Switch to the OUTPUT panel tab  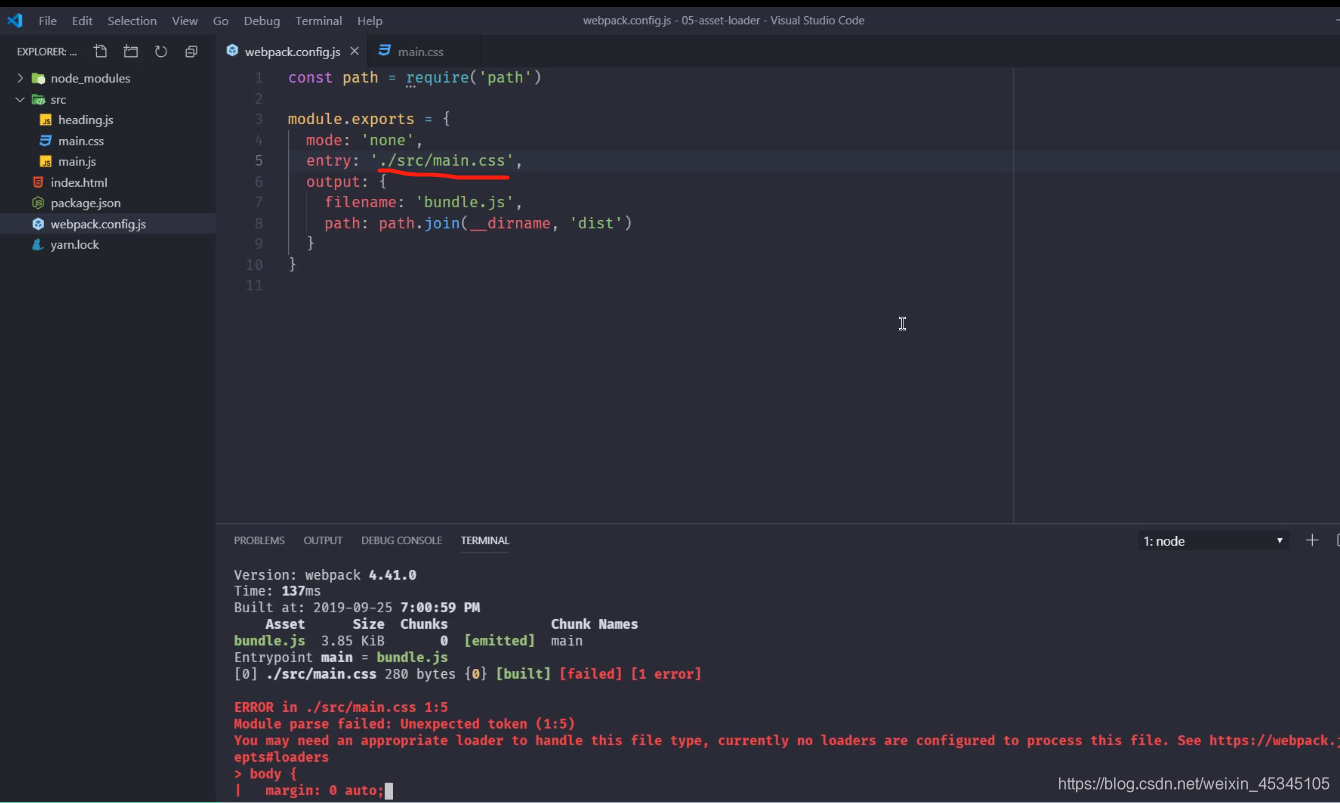pyautogui.click(x=323, y=540)
